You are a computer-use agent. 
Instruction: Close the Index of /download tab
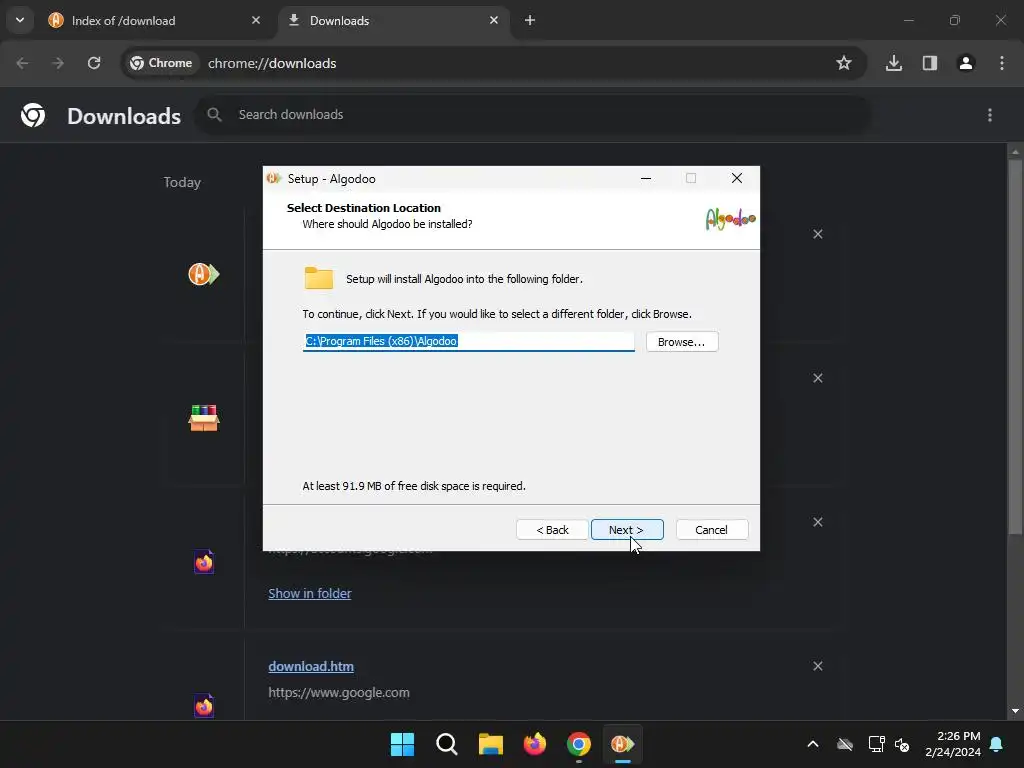[256, 20]
